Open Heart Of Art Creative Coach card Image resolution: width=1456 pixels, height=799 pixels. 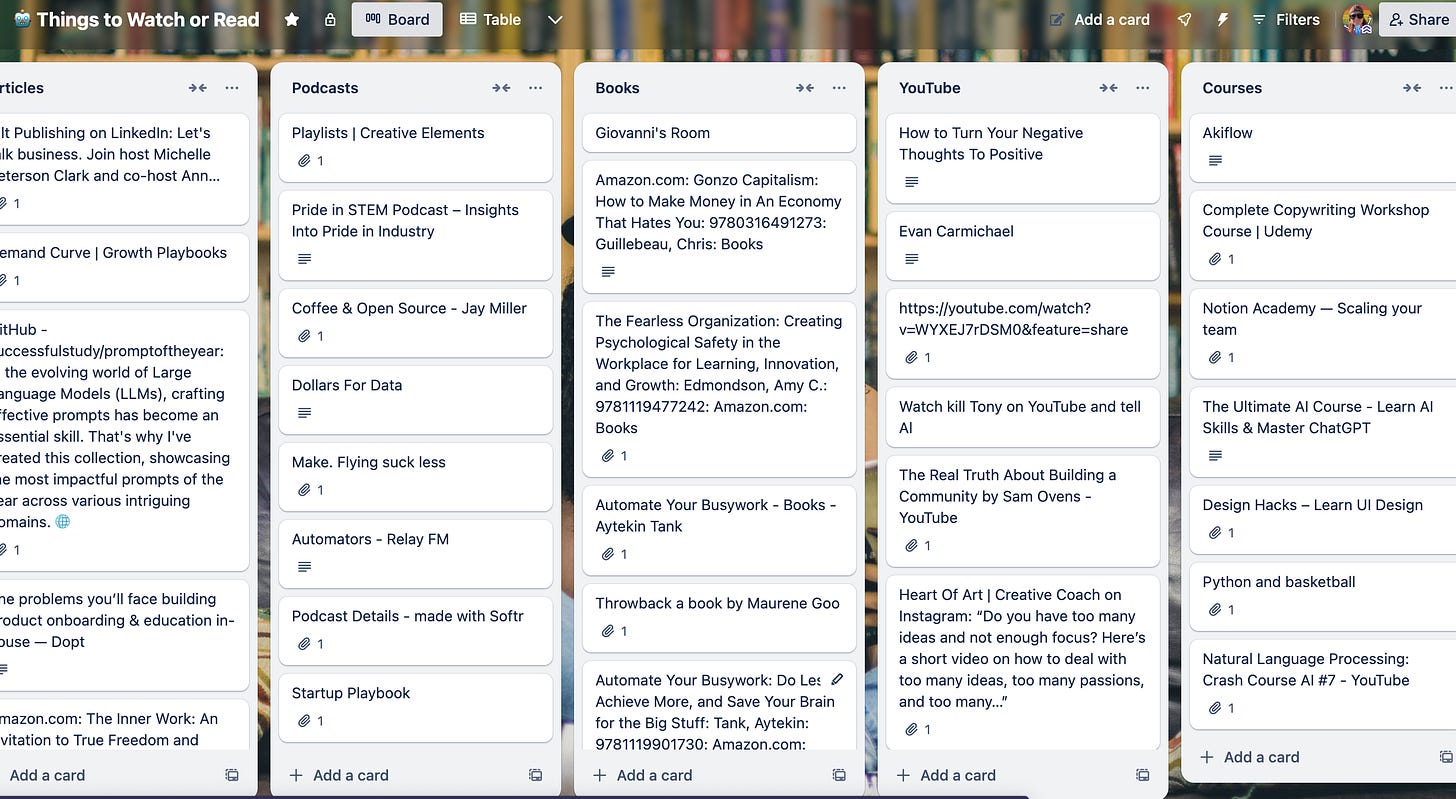point(1023,663)
